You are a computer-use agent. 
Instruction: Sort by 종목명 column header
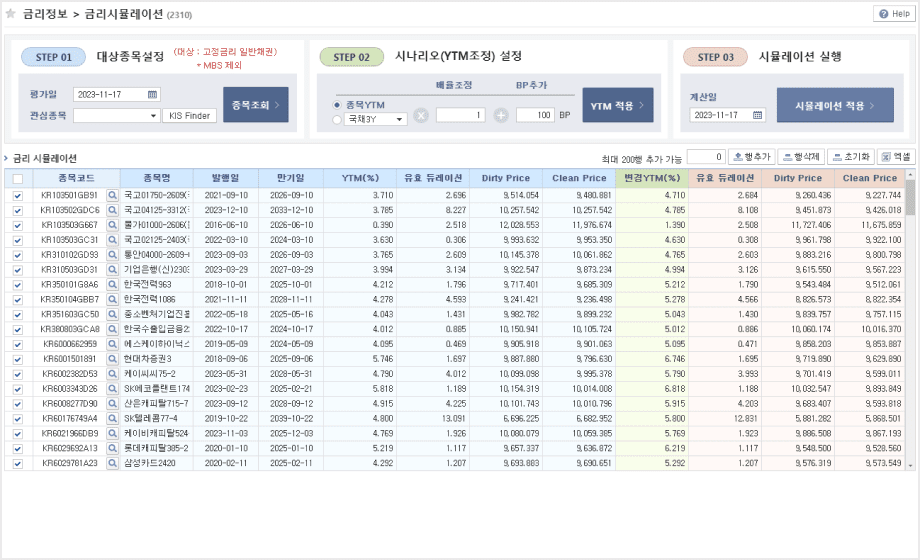157,178
